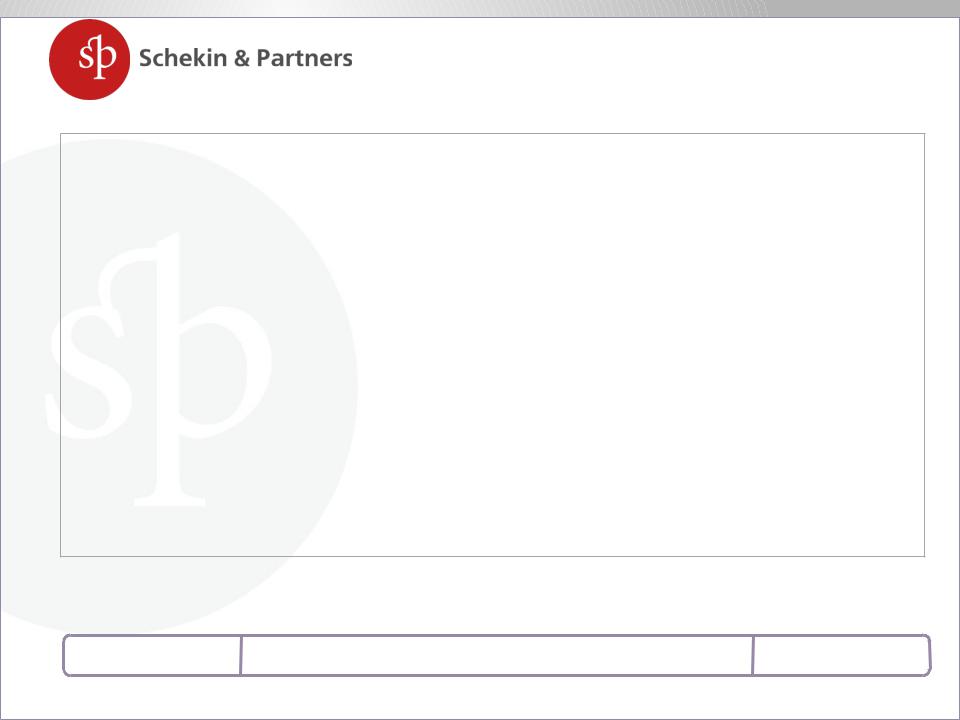The width and height of the screenshot is (960, 720).
Task: Click the rounded left edge of bottom bar
Action: 65,656
